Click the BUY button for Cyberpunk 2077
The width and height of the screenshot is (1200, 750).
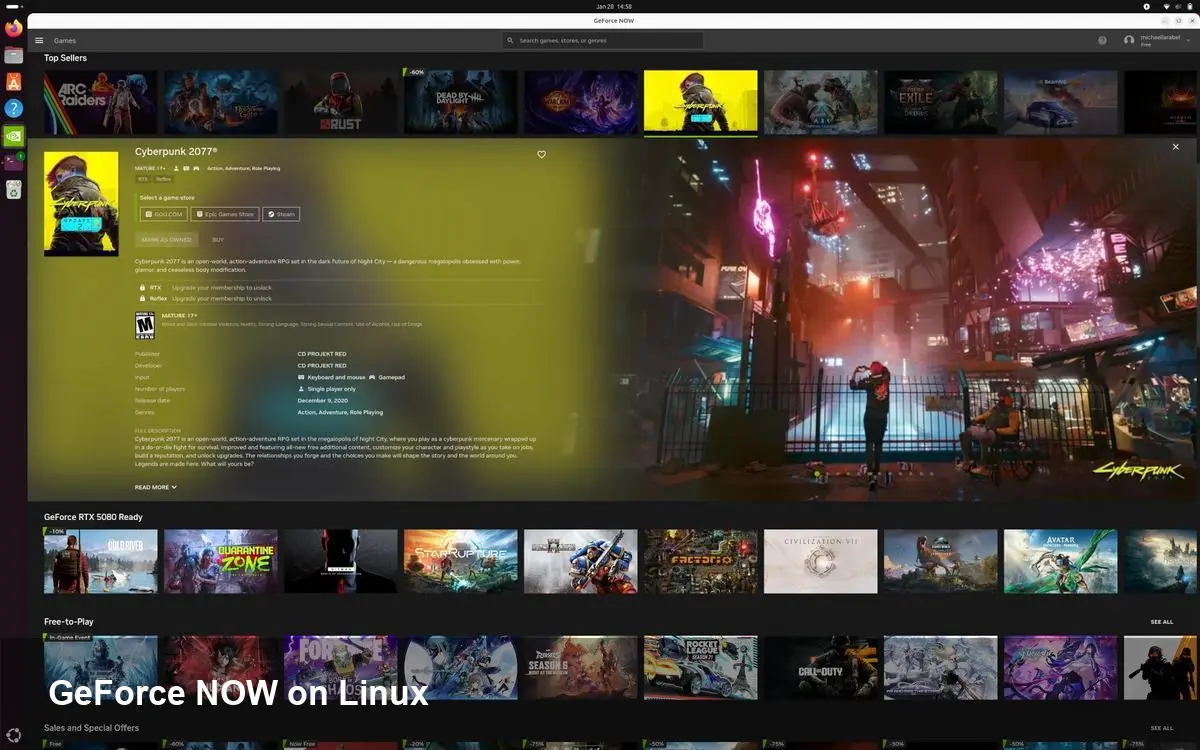pos(218,239)
